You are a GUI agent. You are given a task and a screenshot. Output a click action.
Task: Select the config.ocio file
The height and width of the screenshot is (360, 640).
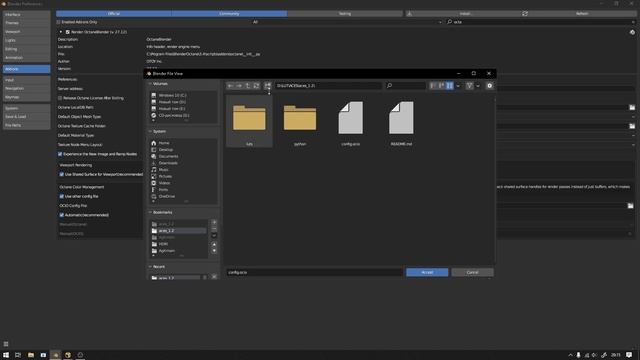pyautogui.click(x=351, y=122)
